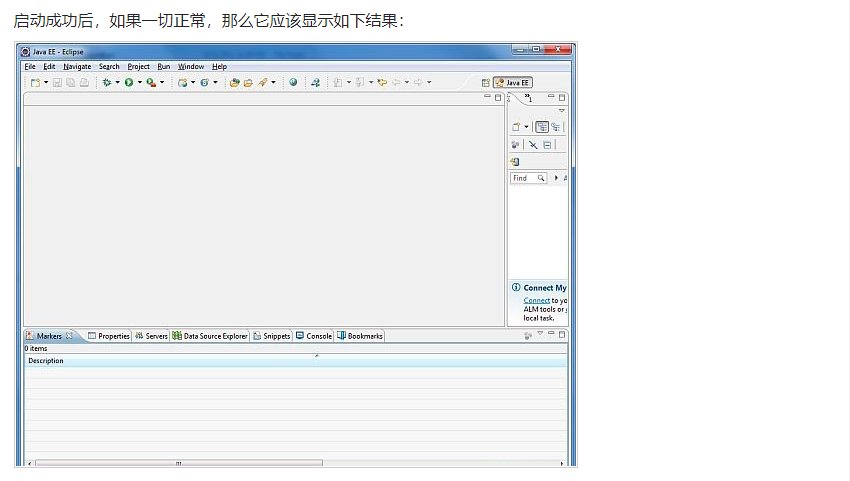Open Markers view menu triangle

pos(540,334)
